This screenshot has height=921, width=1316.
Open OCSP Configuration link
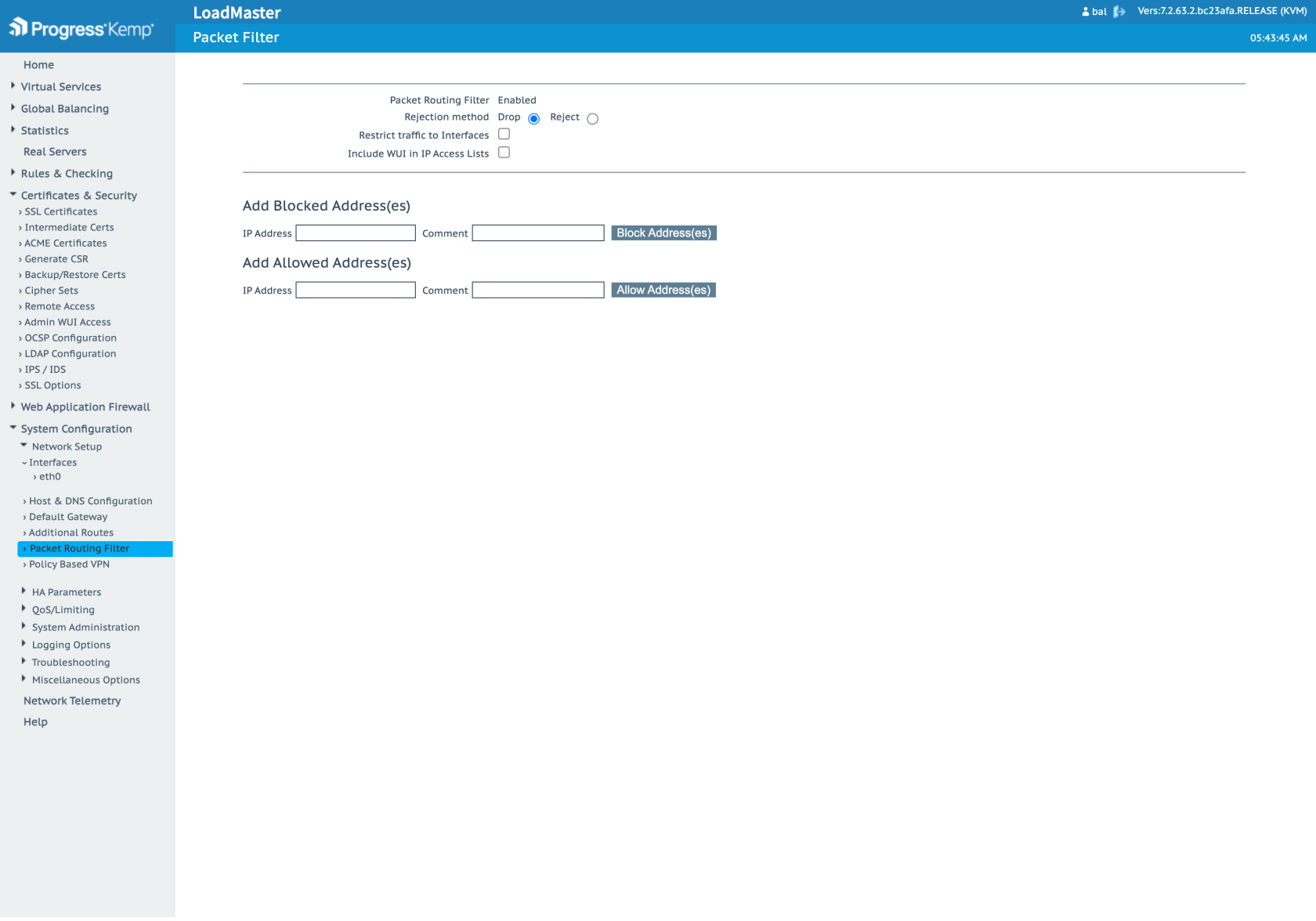70,338
